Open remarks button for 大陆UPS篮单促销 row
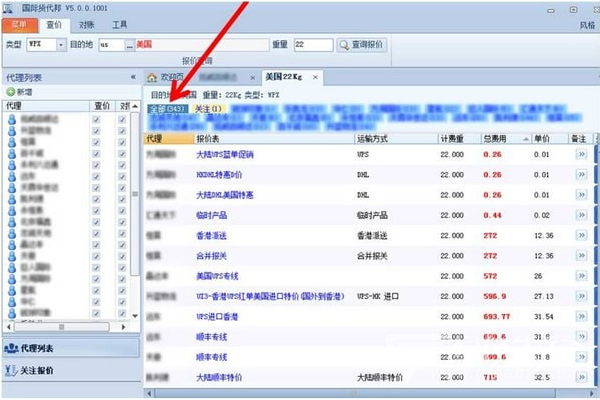 click(x=581, y=155)
